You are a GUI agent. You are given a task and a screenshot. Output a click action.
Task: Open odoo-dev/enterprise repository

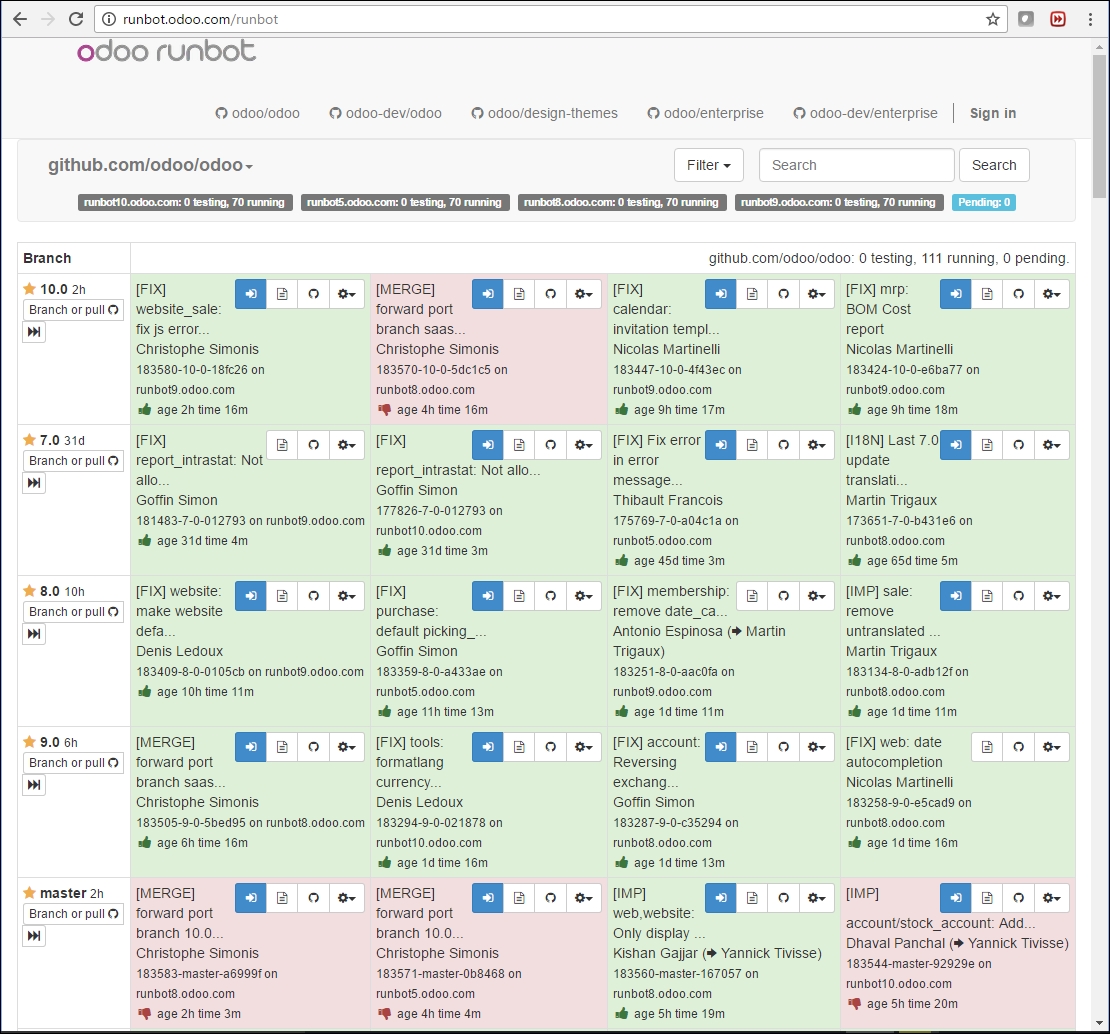[865, 113]
